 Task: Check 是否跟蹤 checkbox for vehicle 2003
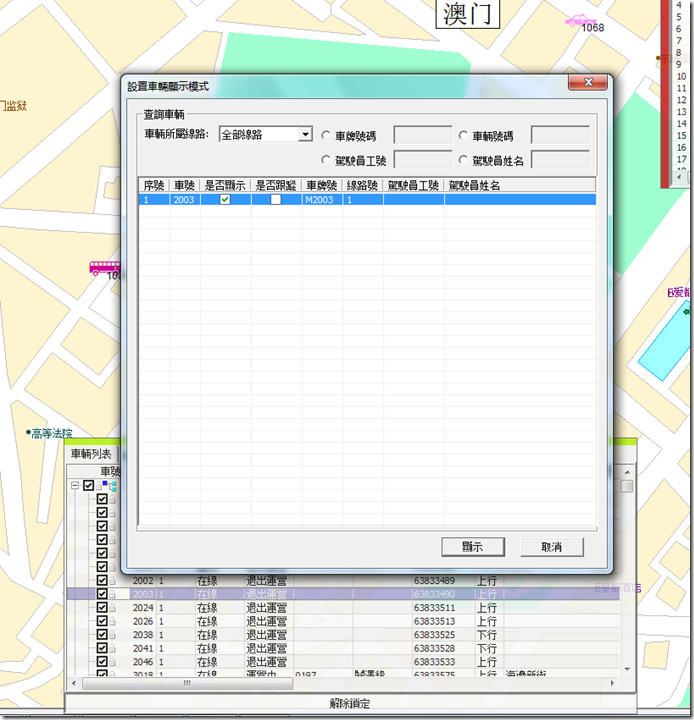(276, 199)
